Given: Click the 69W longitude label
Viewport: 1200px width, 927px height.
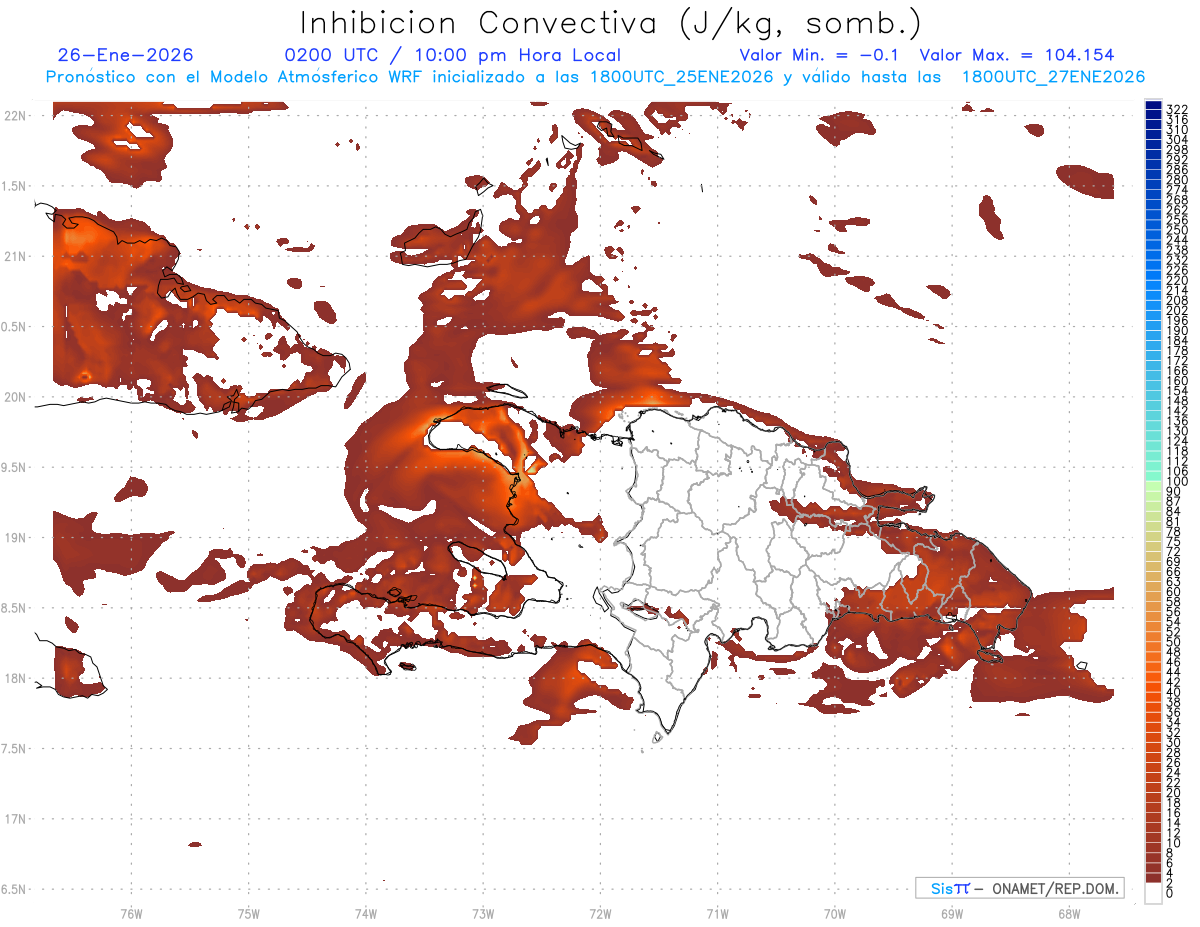Looking at the screenshot, I should (x=952, y=913).
